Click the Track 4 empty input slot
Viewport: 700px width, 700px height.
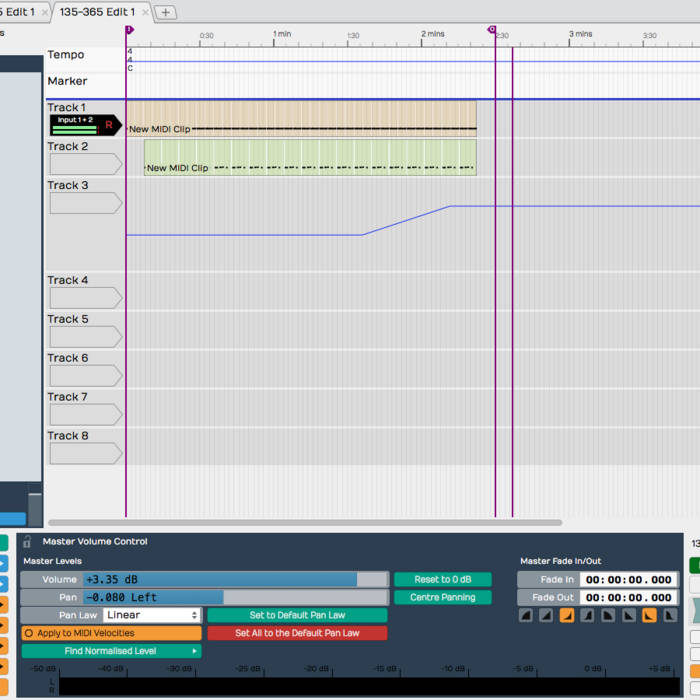click(x=83, y=298)
